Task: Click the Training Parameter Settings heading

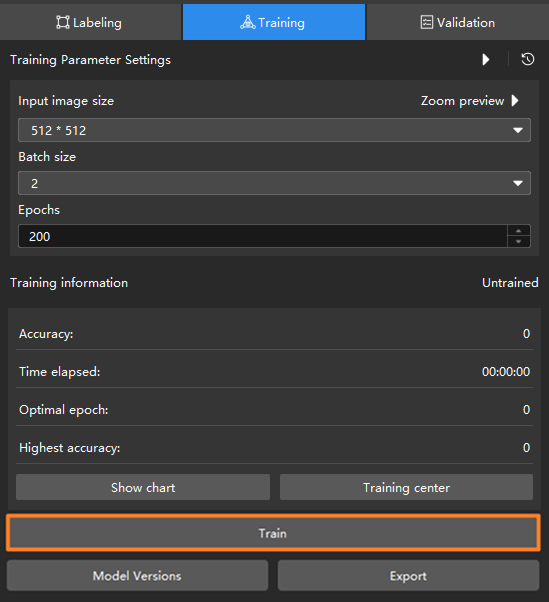Action: tap(91, 60)
